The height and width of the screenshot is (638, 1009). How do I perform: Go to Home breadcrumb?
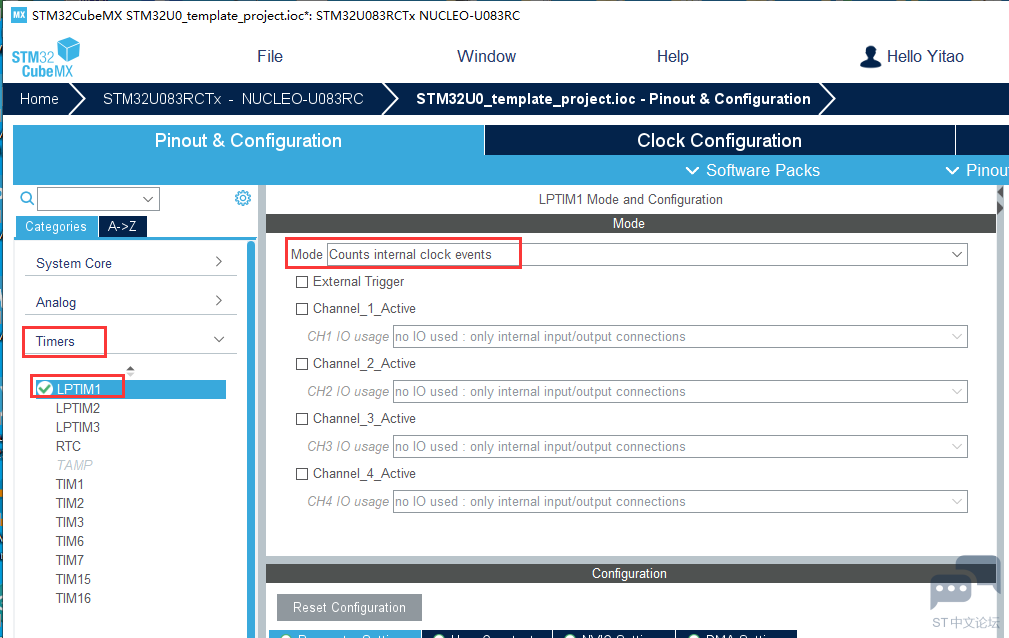39,99
